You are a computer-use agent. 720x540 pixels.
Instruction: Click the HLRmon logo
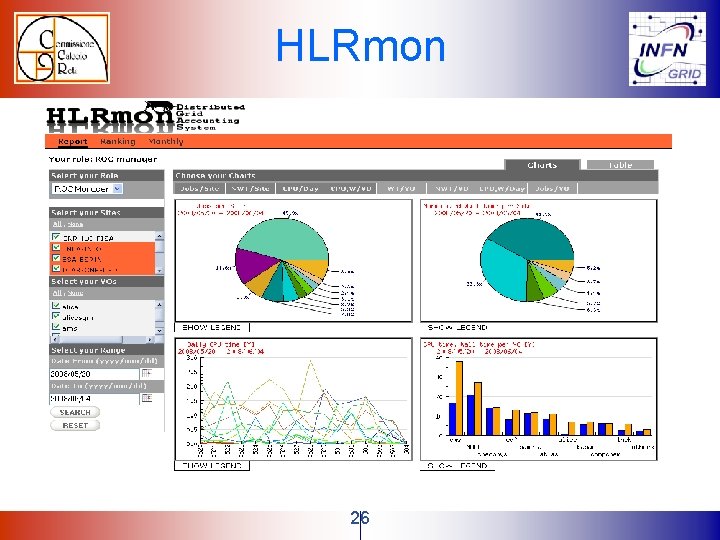coord(145,117)
